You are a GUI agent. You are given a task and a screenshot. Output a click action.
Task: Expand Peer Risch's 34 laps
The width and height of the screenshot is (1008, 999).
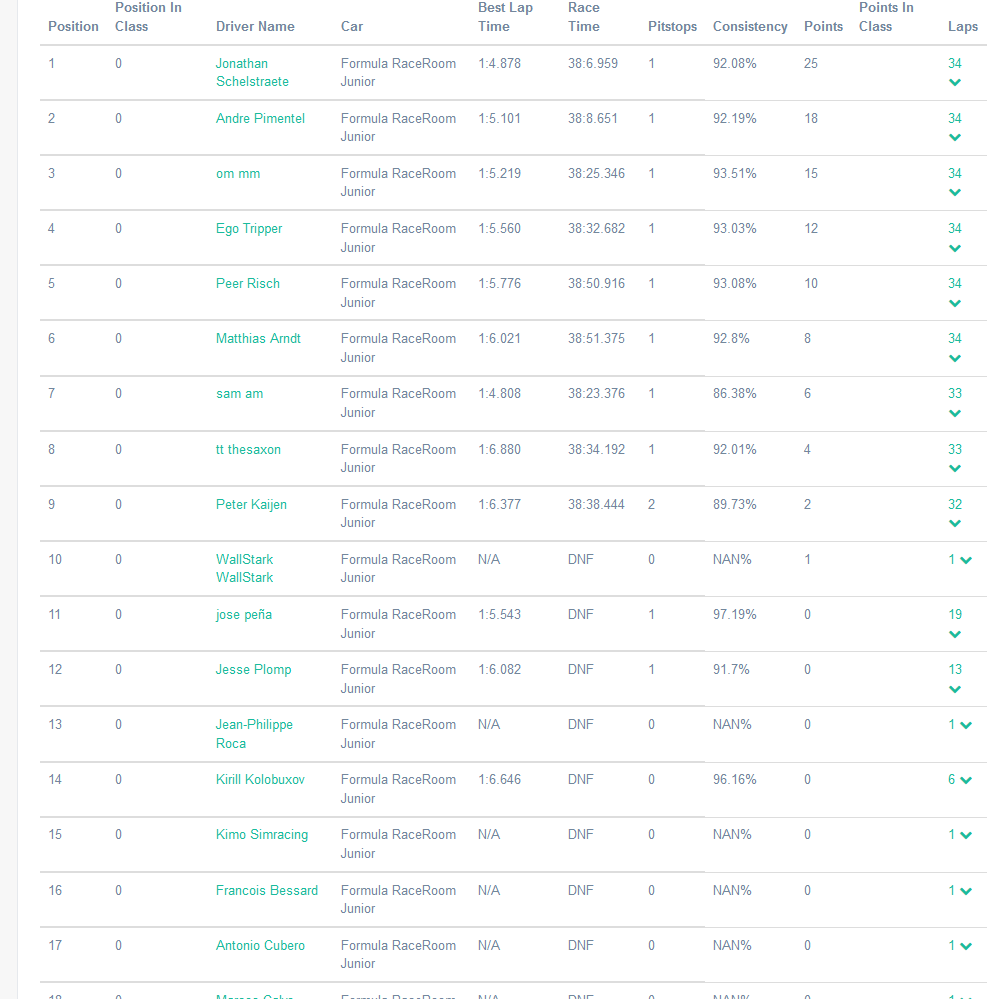click(x=955, y=302)
